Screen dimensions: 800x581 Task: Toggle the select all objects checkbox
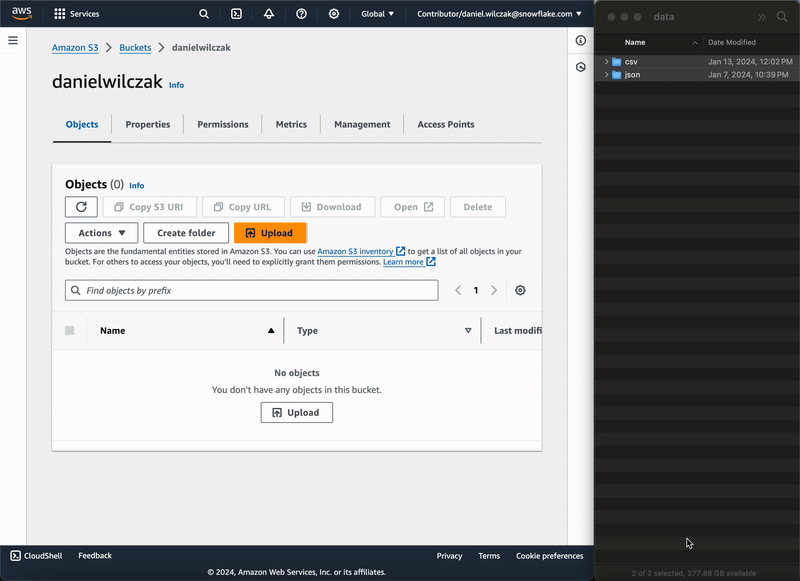coord(70,331)
